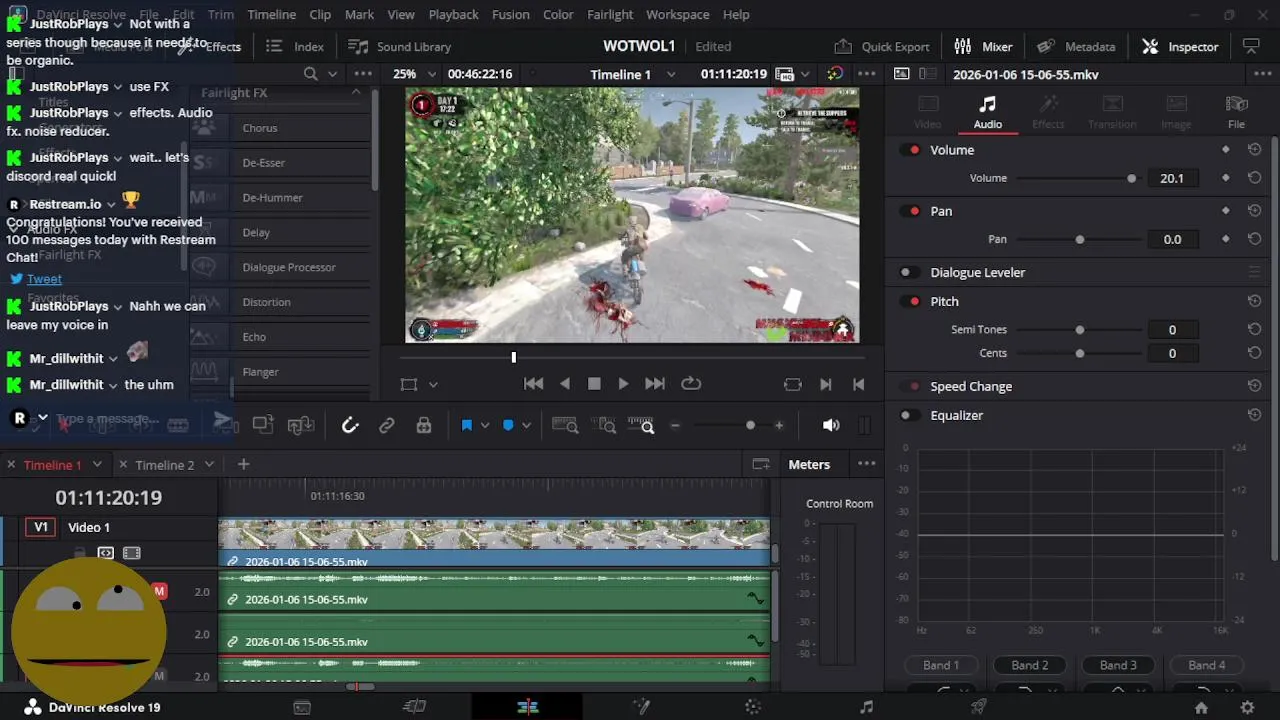The height and width of the screenshot is (720, 1280).
Task: Open the Color page icon
Action: pos(753,707)
